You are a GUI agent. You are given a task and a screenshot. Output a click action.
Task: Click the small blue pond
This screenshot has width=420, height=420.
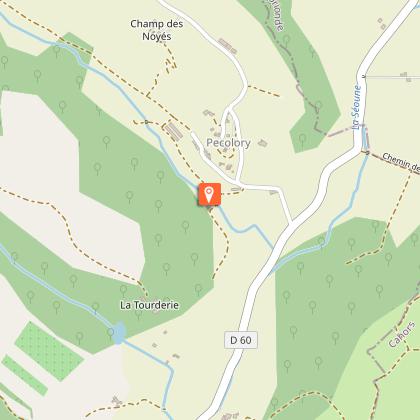point(119,333)
